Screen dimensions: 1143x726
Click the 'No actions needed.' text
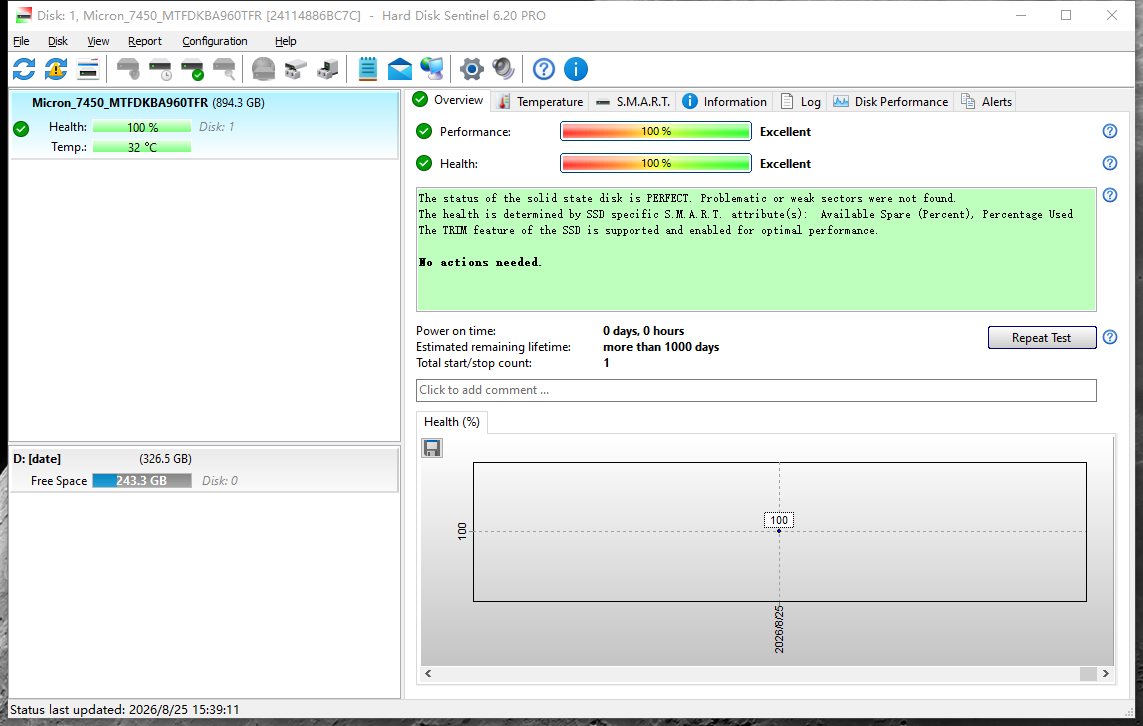pos(480,262)
